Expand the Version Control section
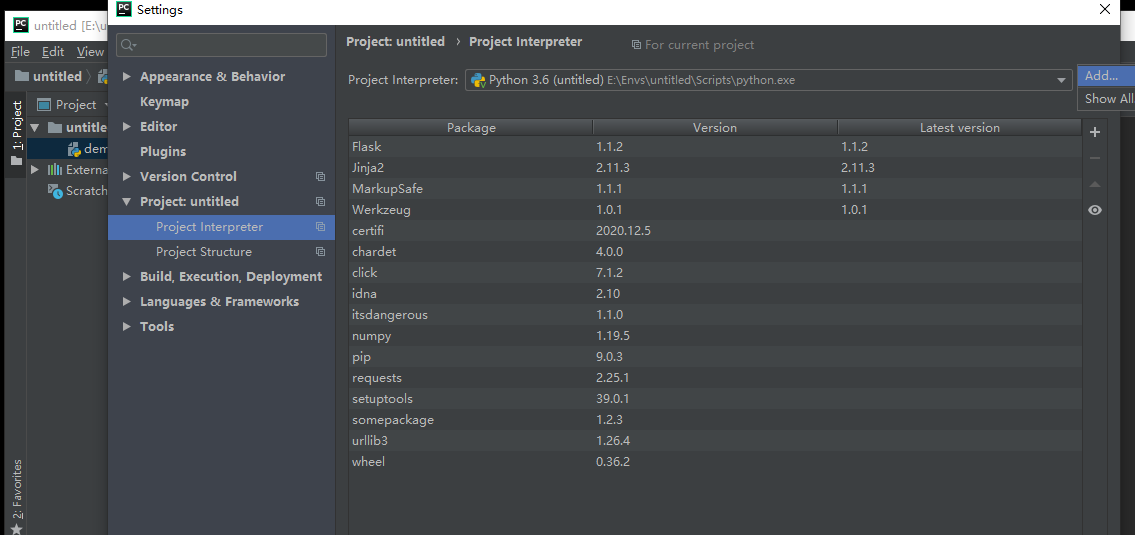The width and height of the screenshot is (1135, 535). [x=127, y=177]
